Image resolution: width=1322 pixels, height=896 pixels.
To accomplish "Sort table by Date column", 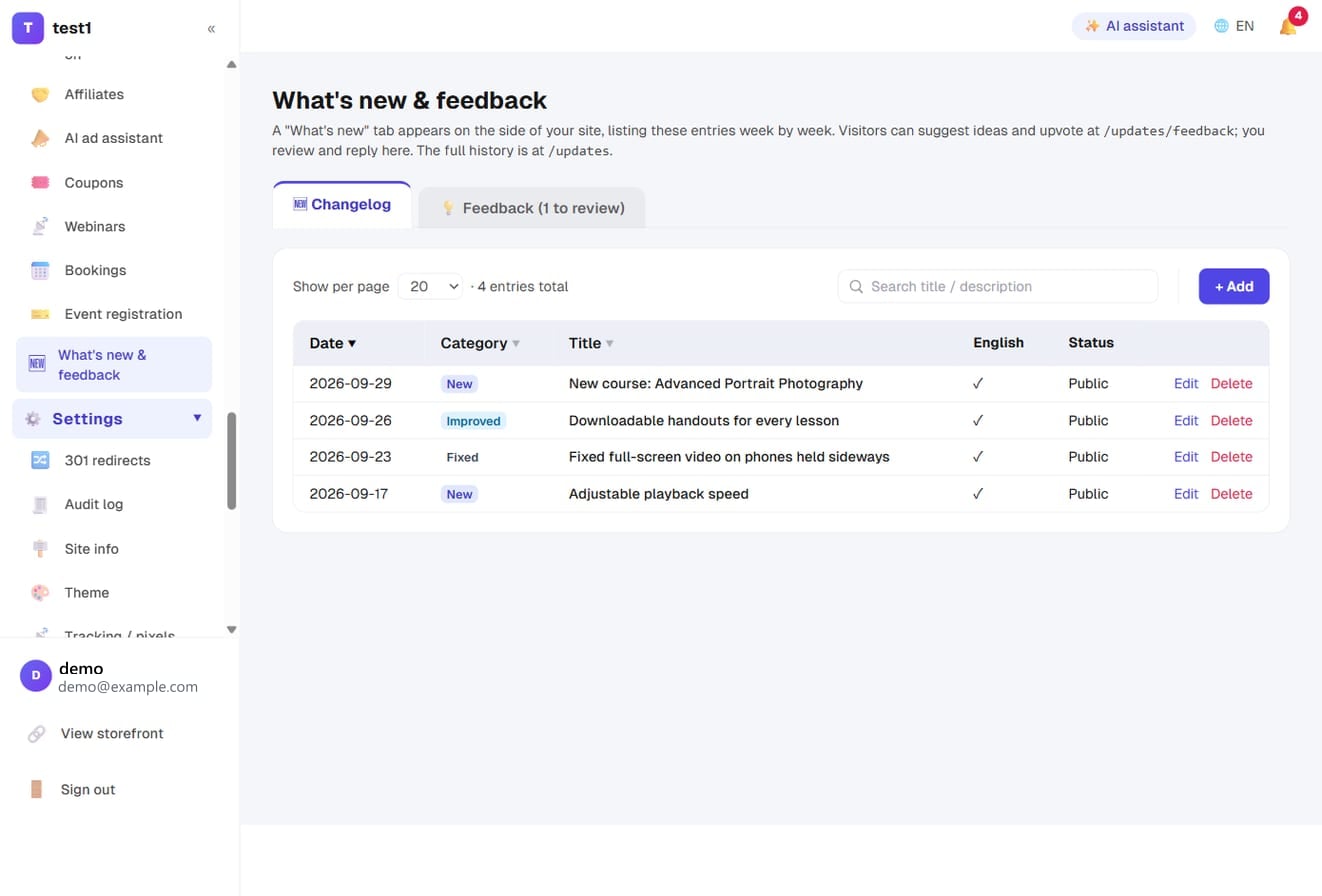I will click(333, 343).
